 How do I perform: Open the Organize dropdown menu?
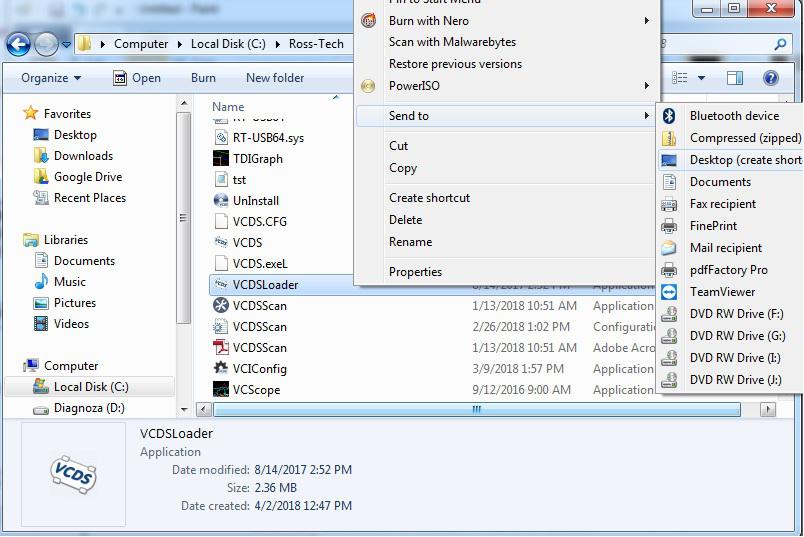51,78
